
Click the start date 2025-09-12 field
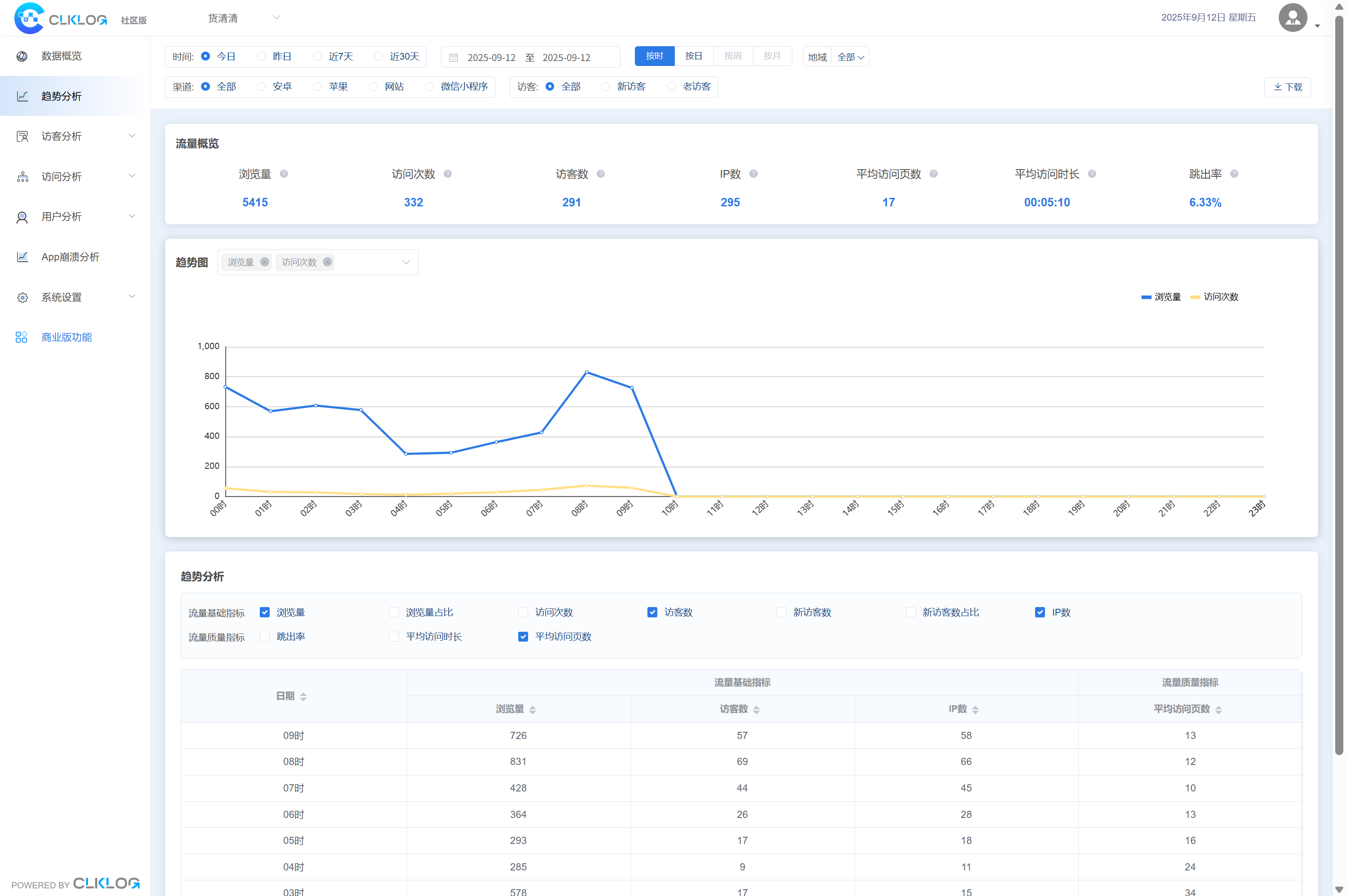pyautogui.click(x=491, y=58)
